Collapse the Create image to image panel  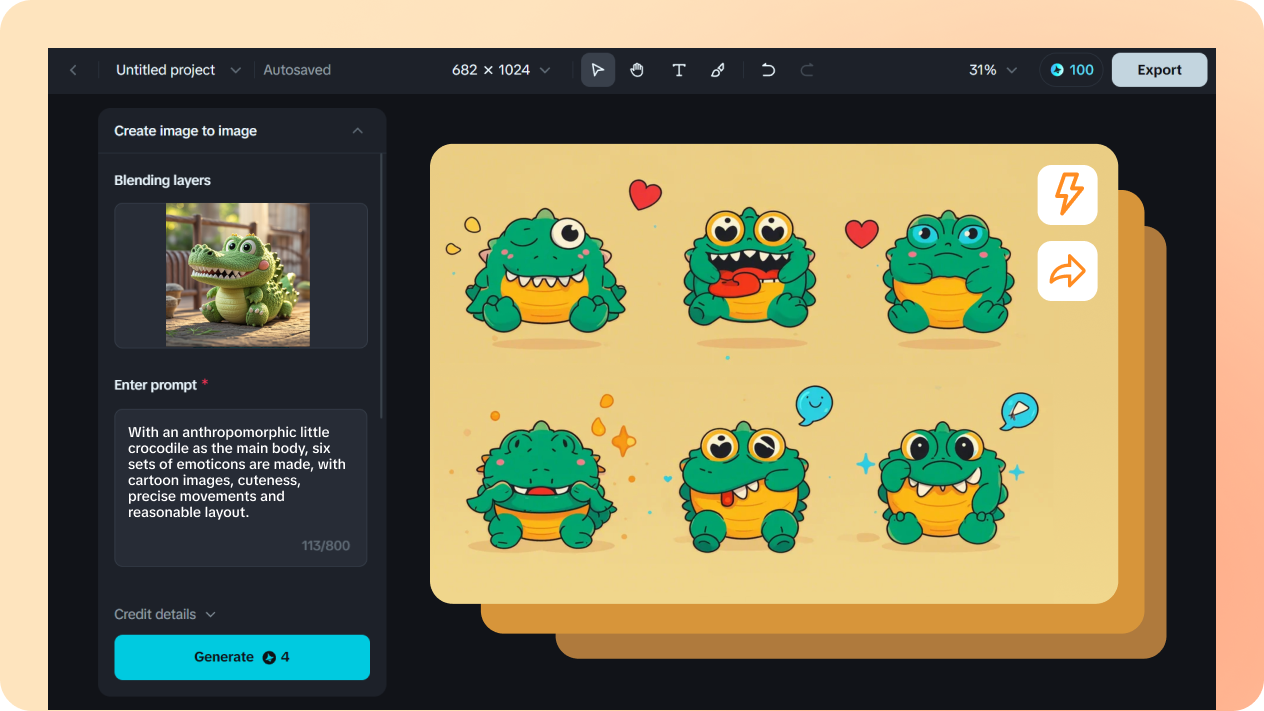(358, 131)
